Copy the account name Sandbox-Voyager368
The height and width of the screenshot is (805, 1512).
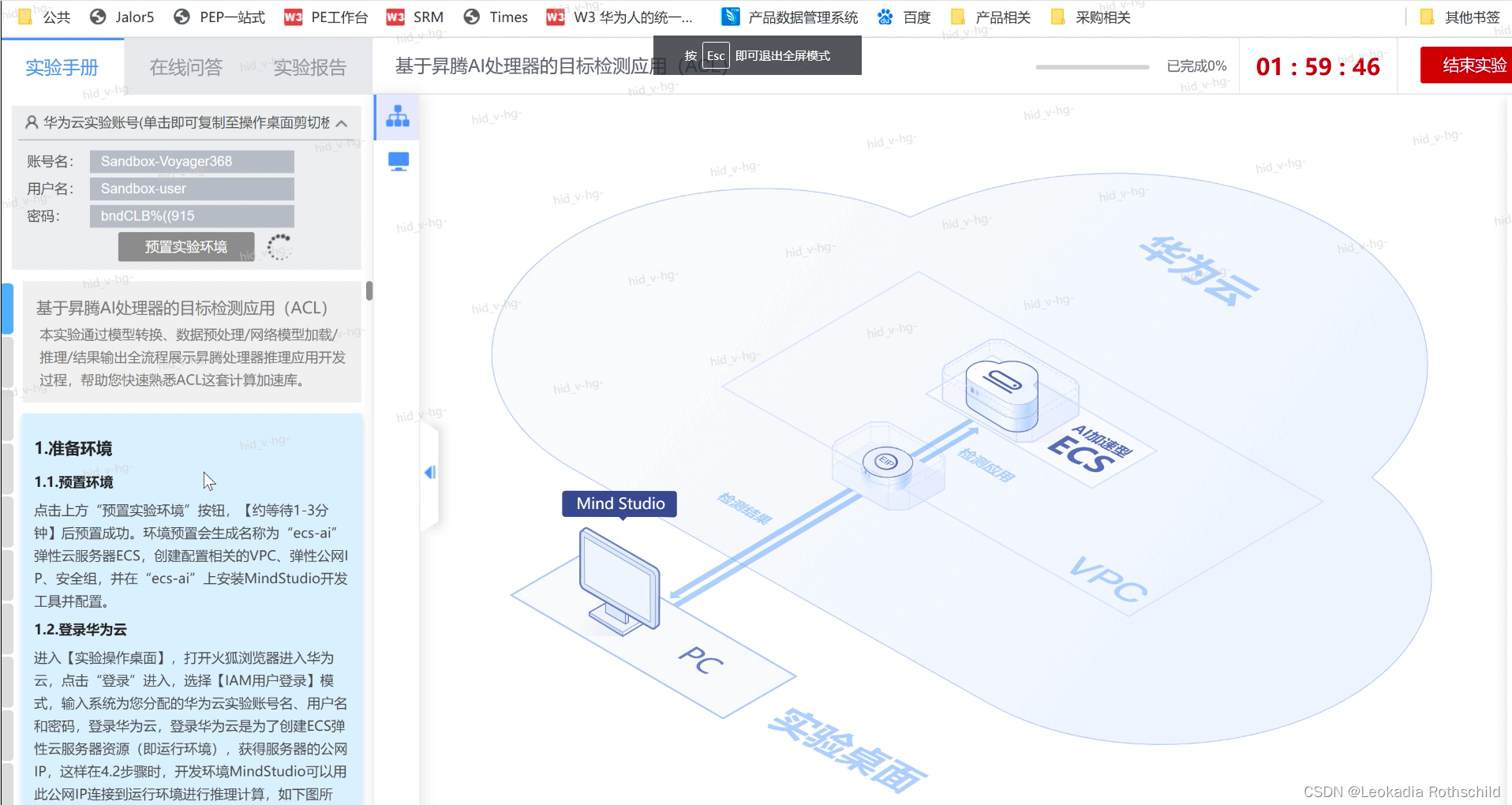coord(192,161)
